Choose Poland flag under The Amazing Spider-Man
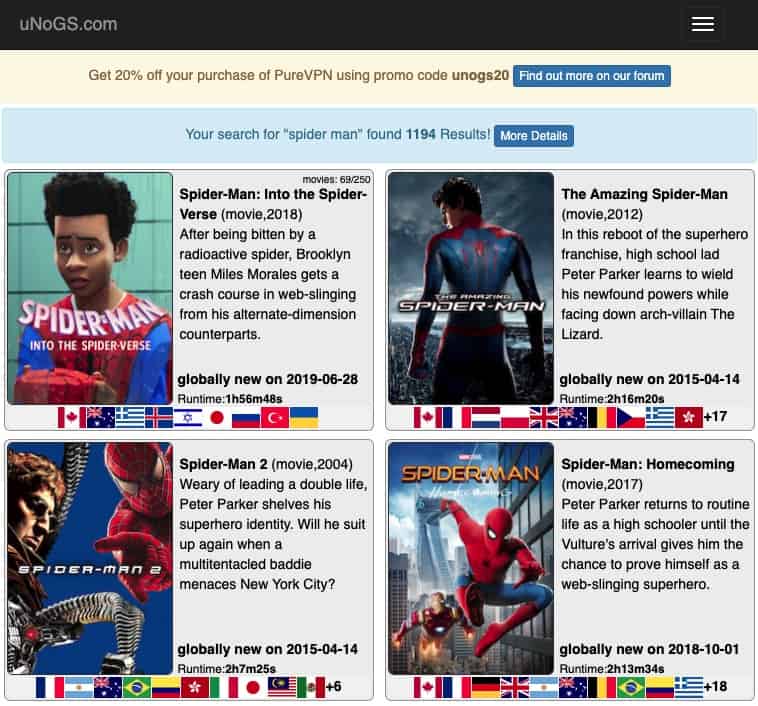Viewport: 758px width, 706px height. [x=515, y=417]
